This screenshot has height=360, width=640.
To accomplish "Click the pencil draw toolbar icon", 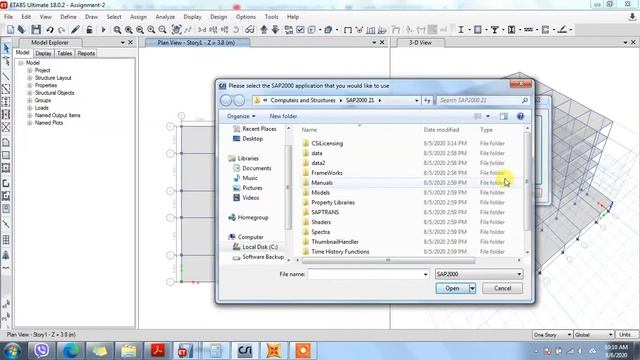I will click(76, 29).
